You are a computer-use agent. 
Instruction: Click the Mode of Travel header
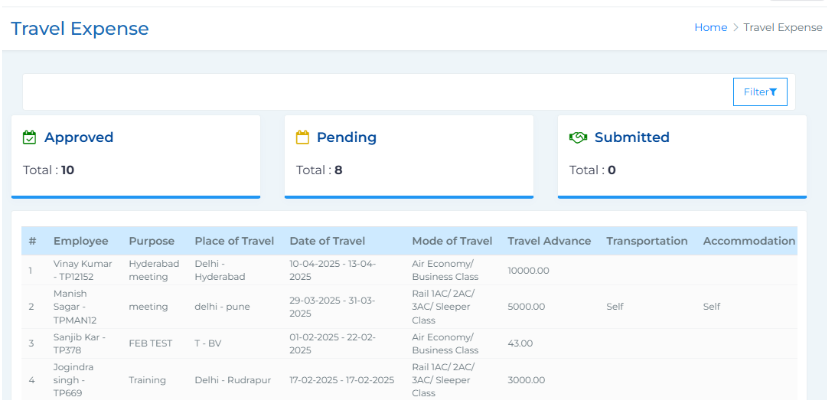coord(452,241)
